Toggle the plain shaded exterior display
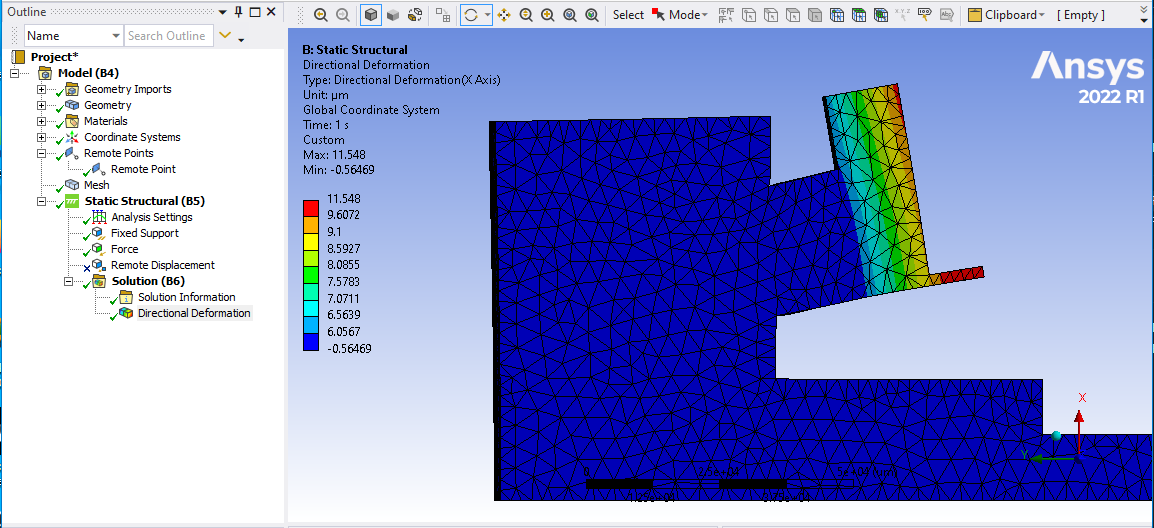1154x528 pixels. point(393,15)
